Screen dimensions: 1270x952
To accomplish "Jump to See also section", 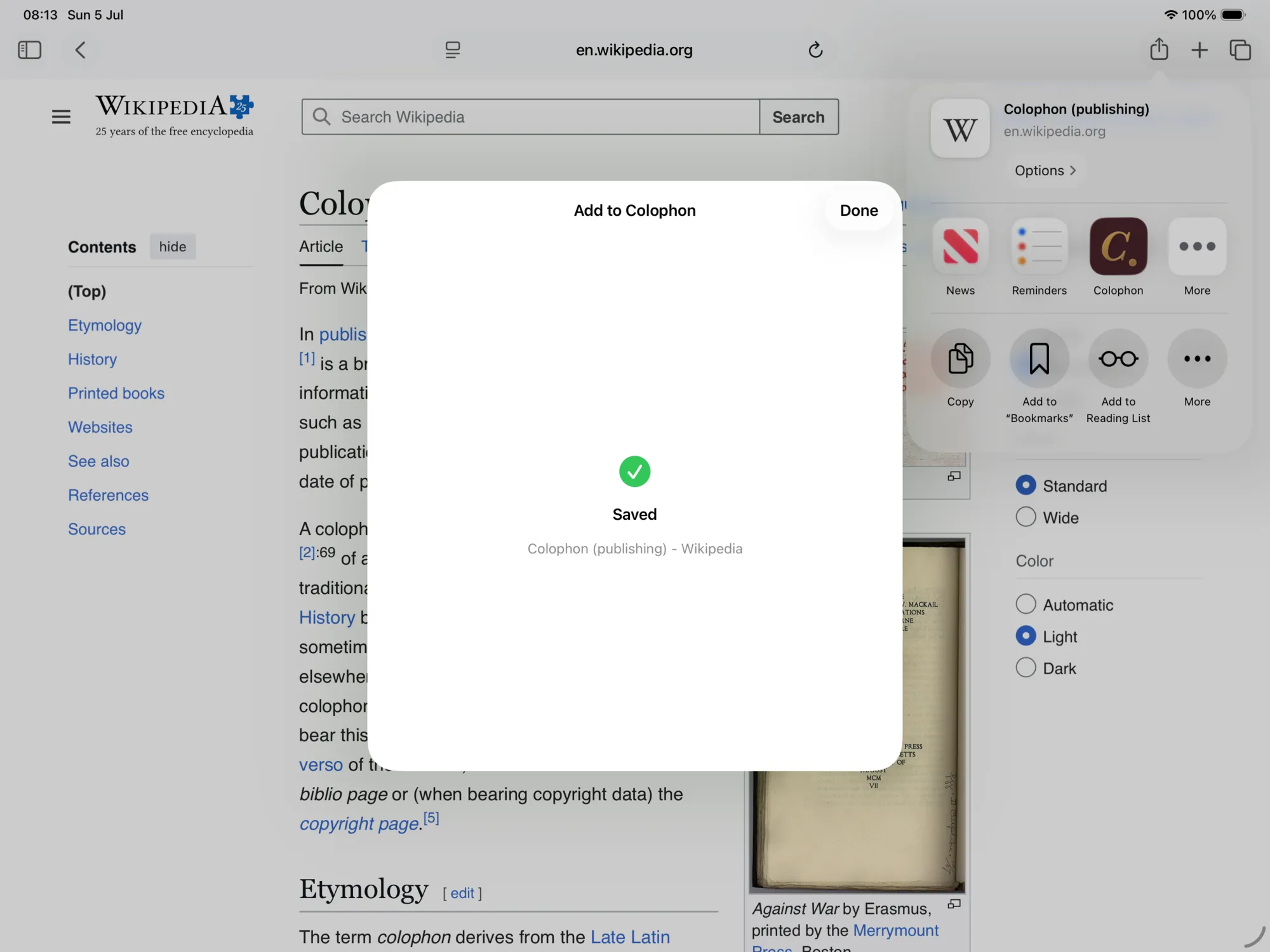I will (x=98, y=461).
